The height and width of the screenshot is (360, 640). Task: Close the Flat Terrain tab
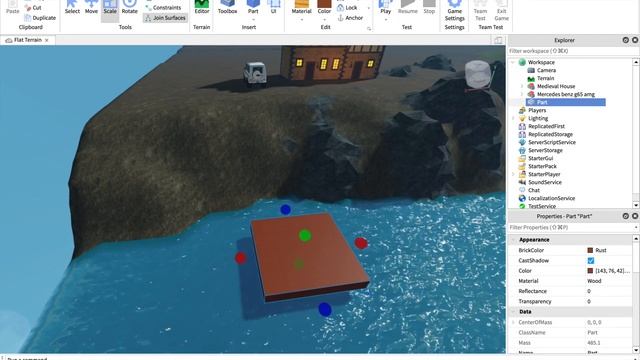47,40
